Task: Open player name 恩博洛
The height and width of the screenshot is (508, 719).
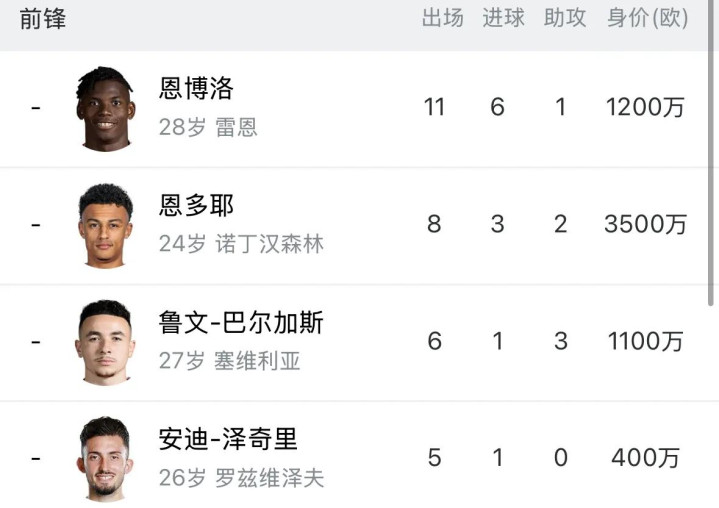Action: pyautogui.click(x=196, y=89)
